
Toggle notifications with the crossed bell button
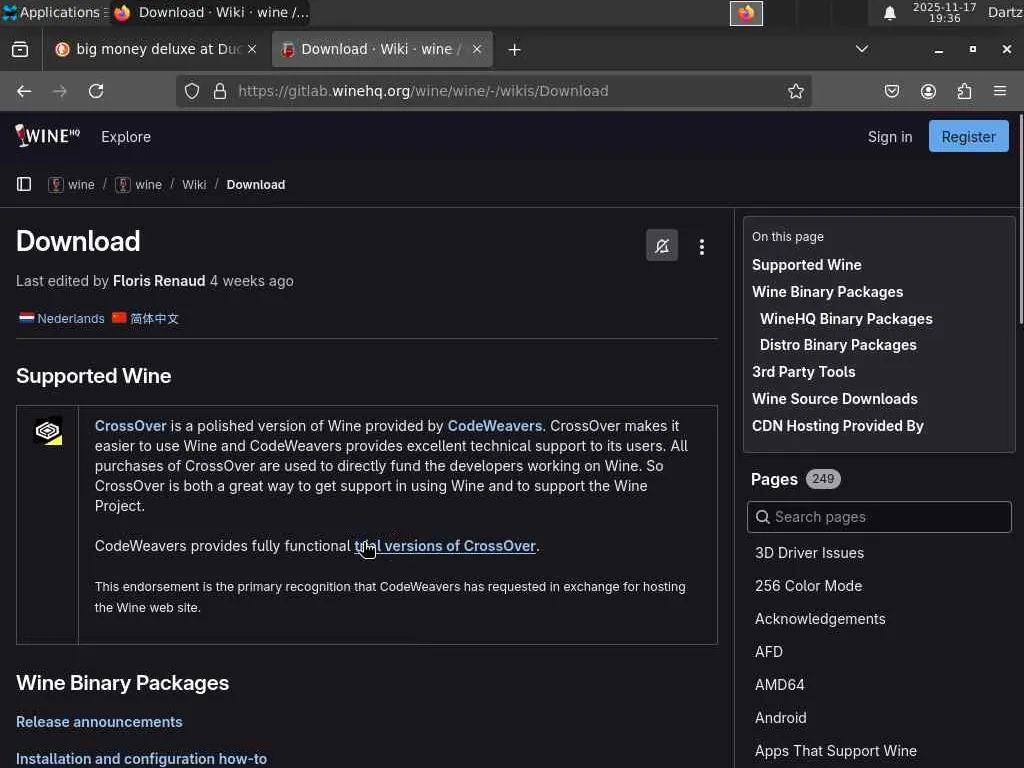(662, 246)
